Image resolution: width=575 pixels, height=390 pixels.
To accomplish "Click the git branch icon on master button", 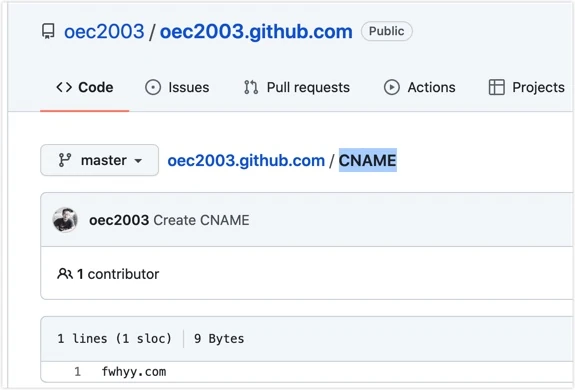I will 65,160.
